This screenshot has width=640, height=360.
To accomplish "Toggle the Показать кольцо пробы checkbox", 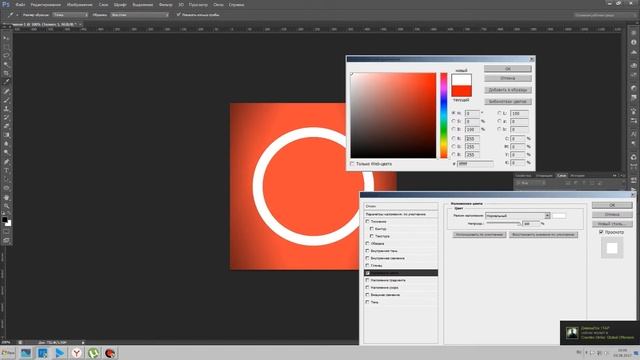I will 178,14.
